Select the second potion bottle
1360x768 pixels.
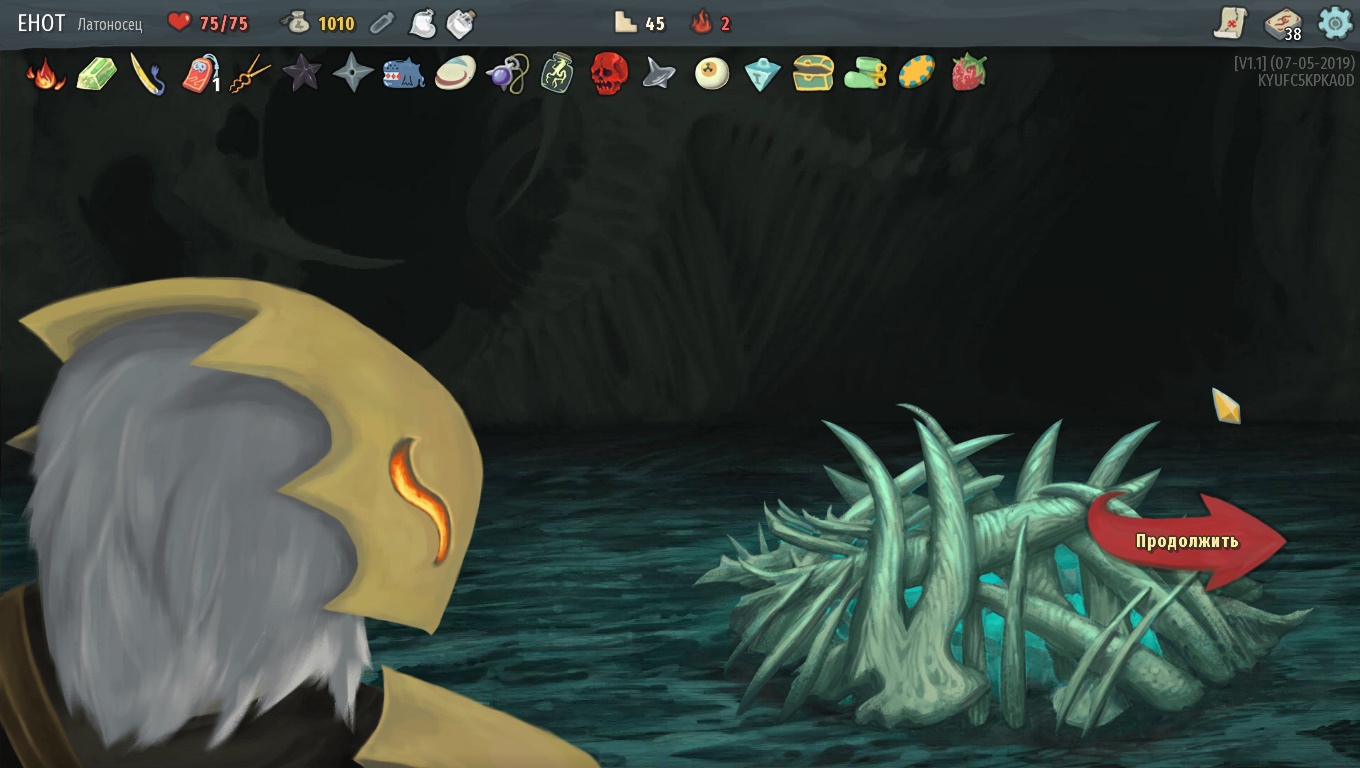coord(424,23)
